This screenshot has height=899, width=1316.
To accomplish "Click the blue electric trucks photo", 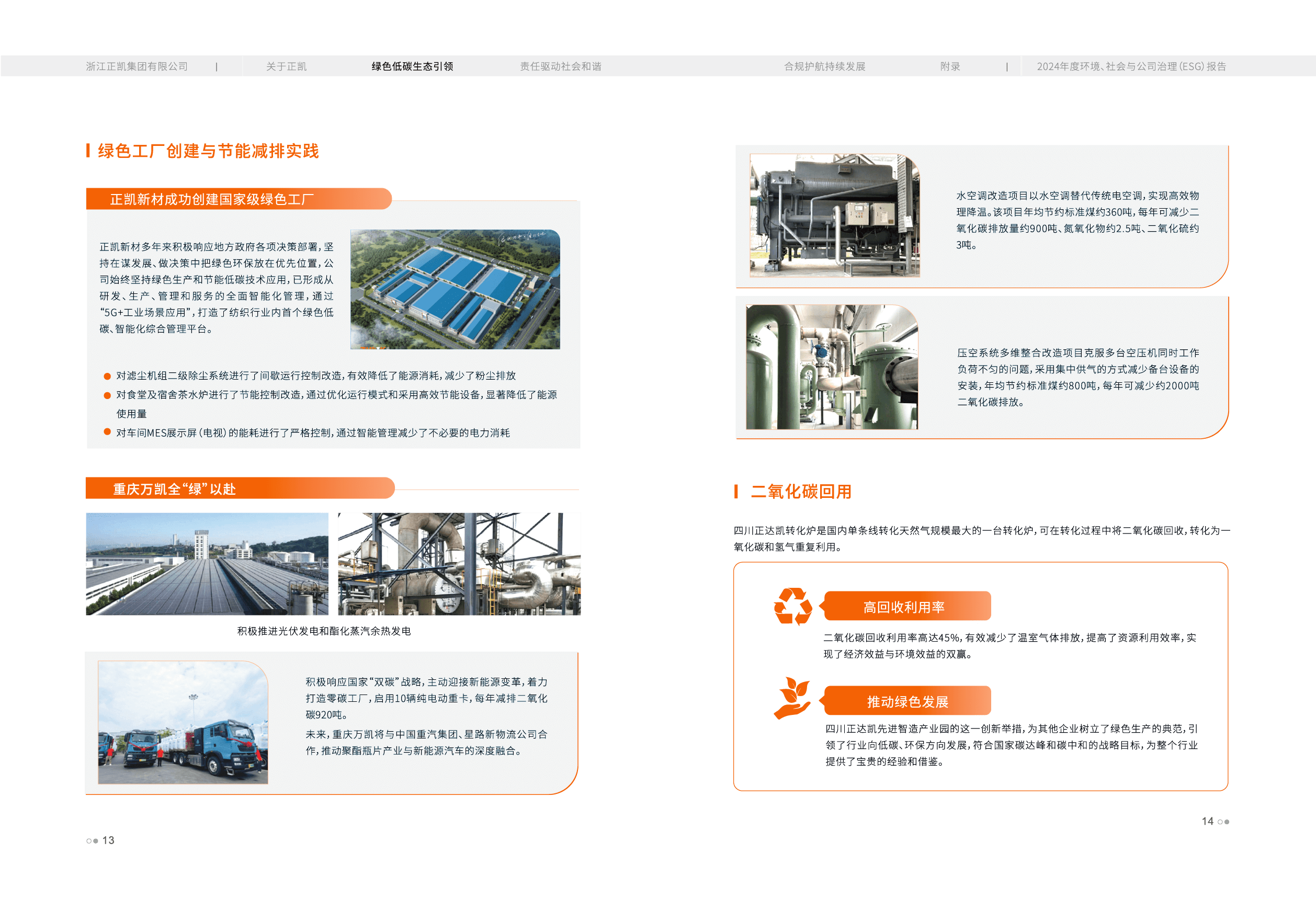I will [x=183, y=722].
